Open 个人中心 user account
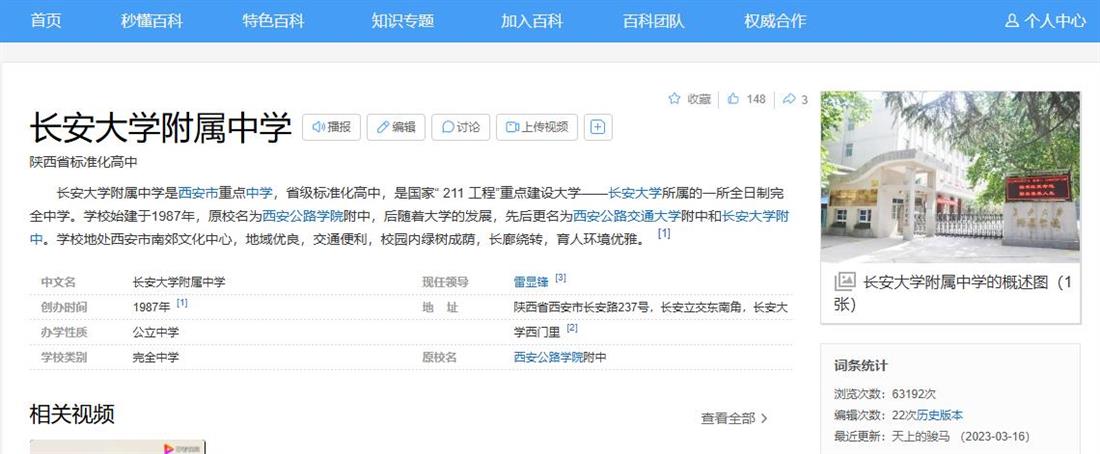 coord(1045,21)
